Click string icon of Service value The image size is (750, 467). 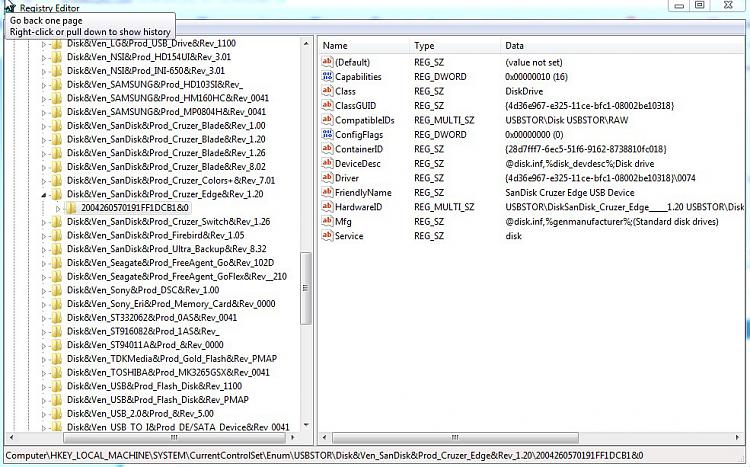click(327, 235)
